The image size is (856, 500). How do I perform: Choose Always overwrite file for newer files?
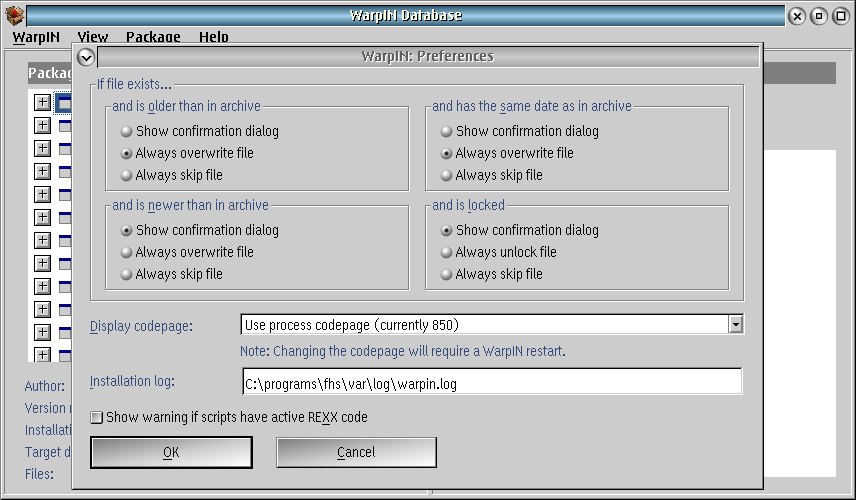(x=126, y=252)
